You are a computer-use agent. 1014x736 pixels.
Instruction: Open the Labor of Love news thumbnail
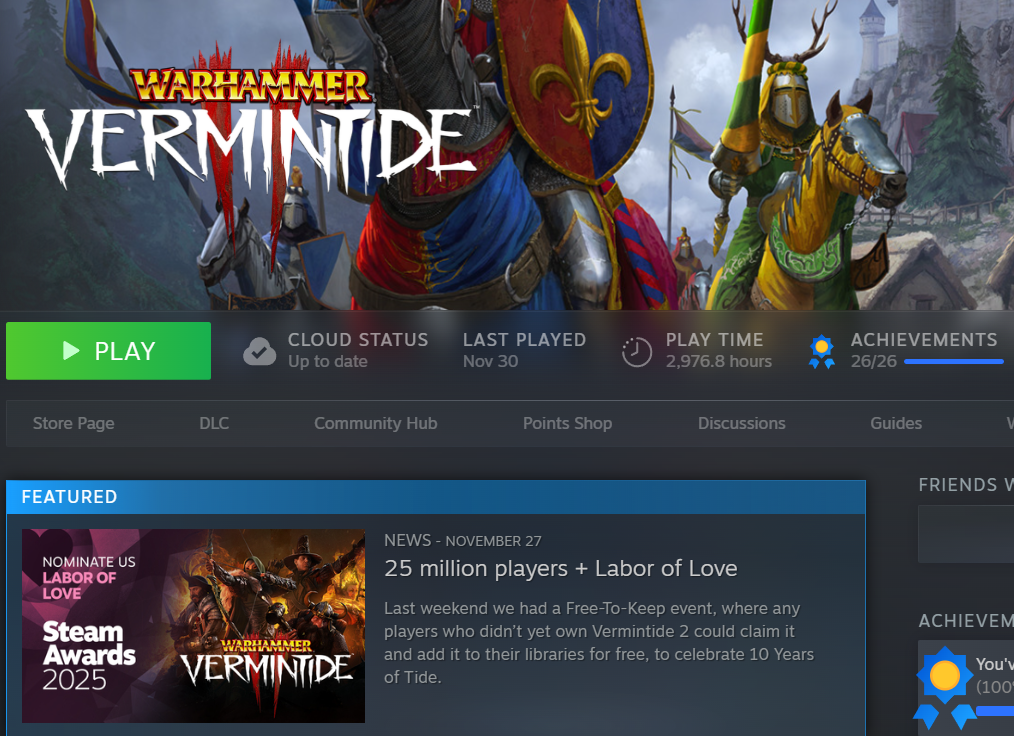click(x=193, y=625)
